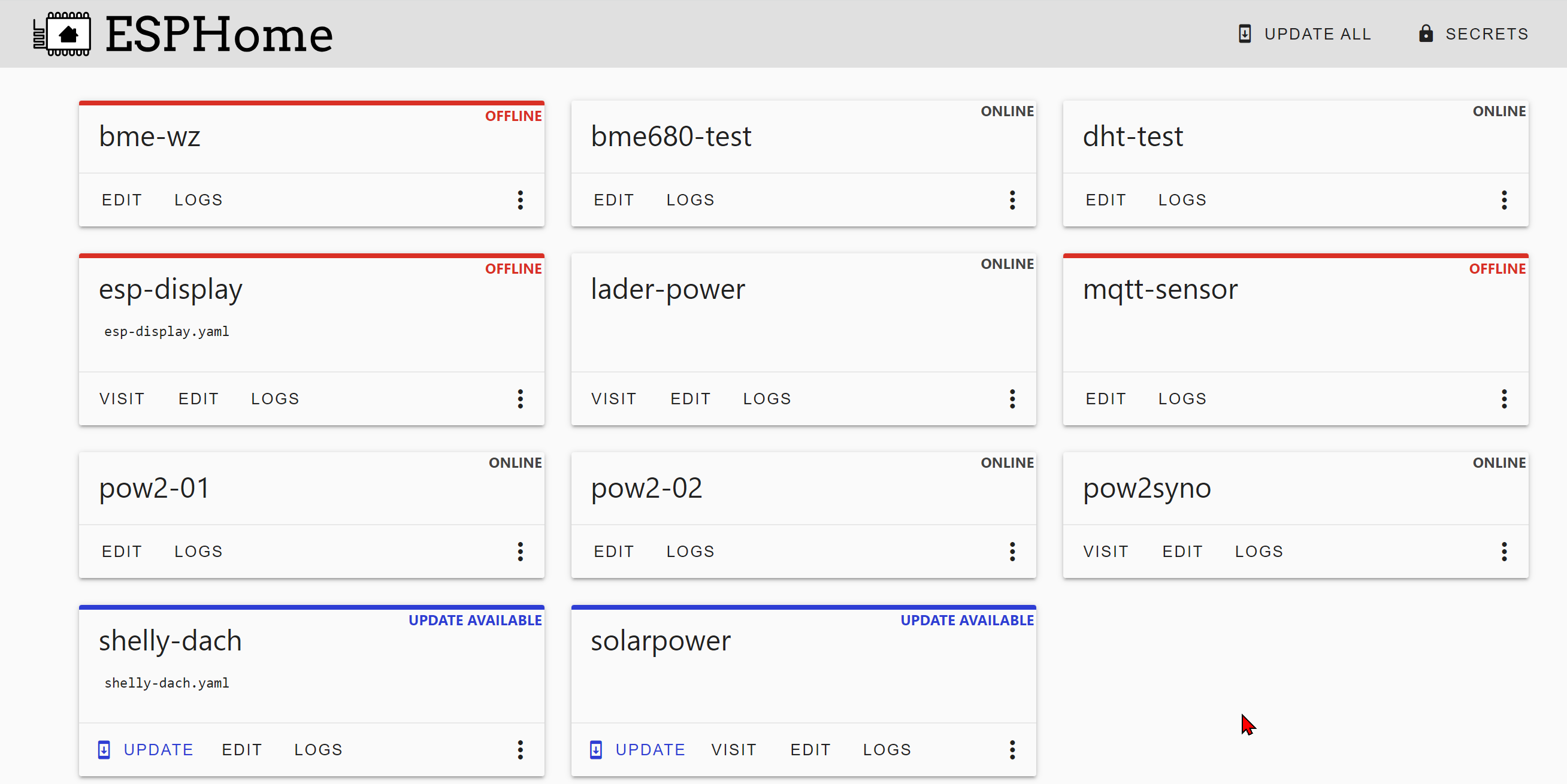Open bme680-test overflow menu
This screenshot has height=784, width=1567.
click(1012, 200)
